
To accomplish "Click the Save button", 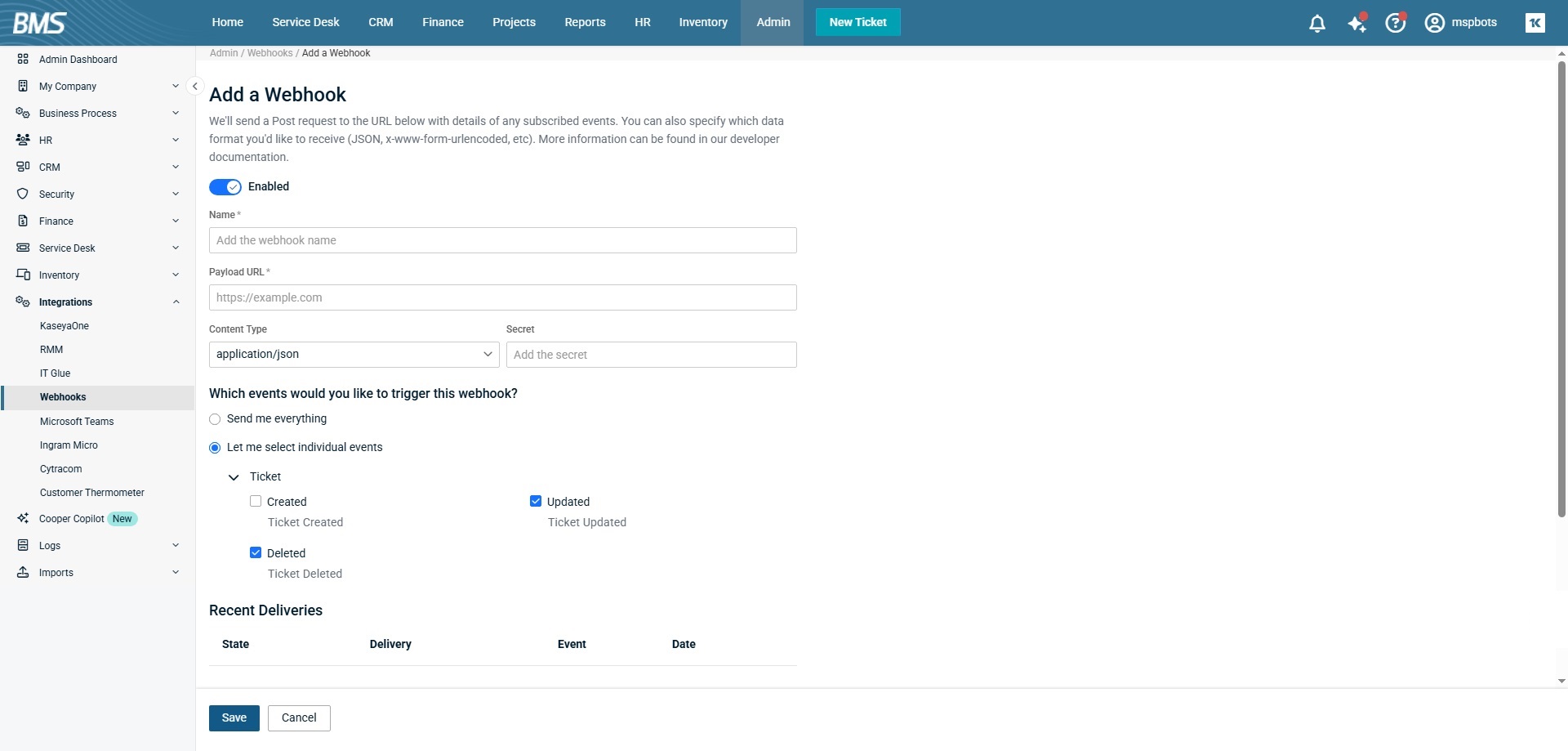I will [x=234, y=717].
